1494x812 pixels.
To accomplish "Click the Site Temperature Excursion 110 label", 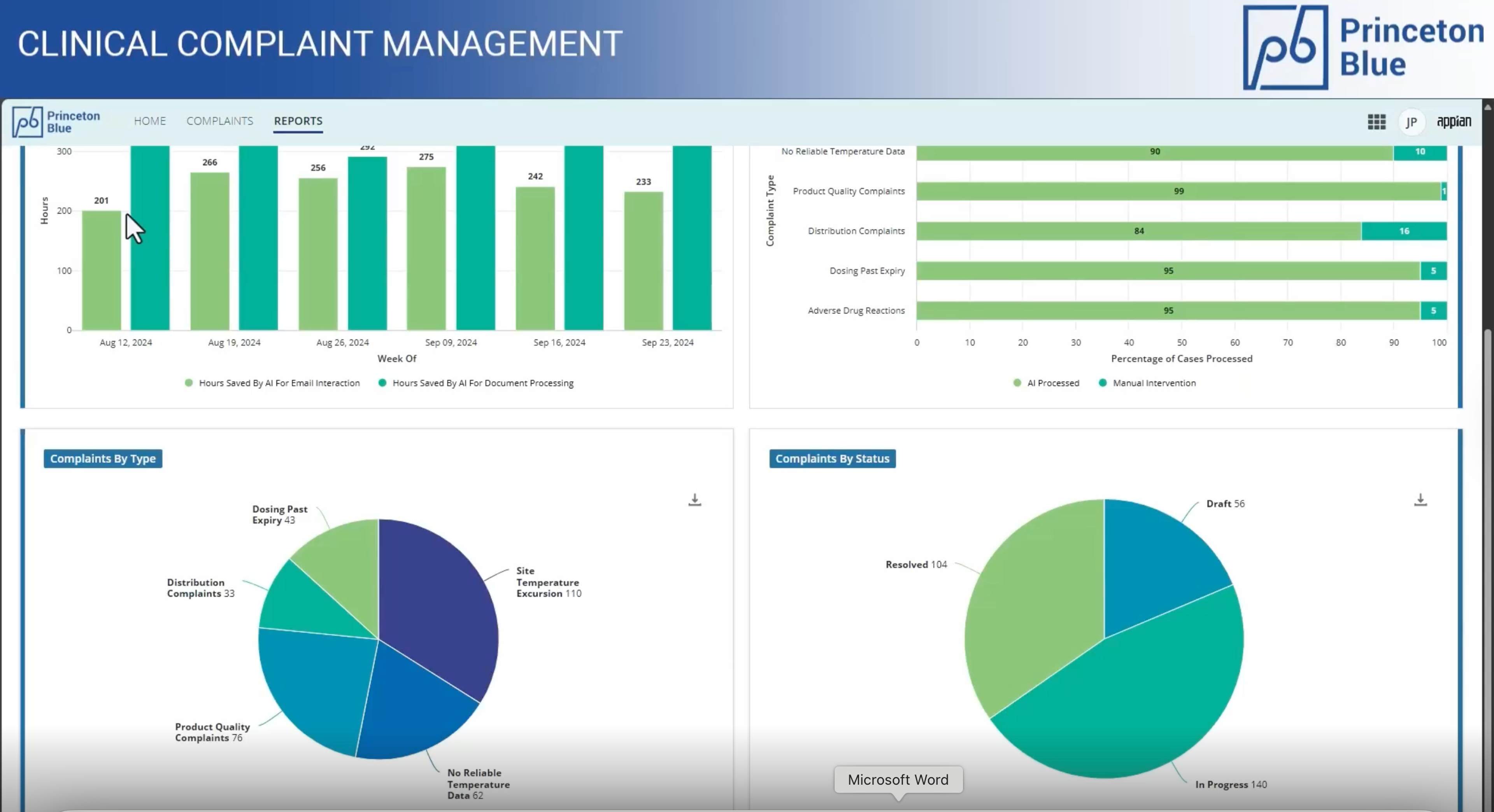I will click(549, 582).
